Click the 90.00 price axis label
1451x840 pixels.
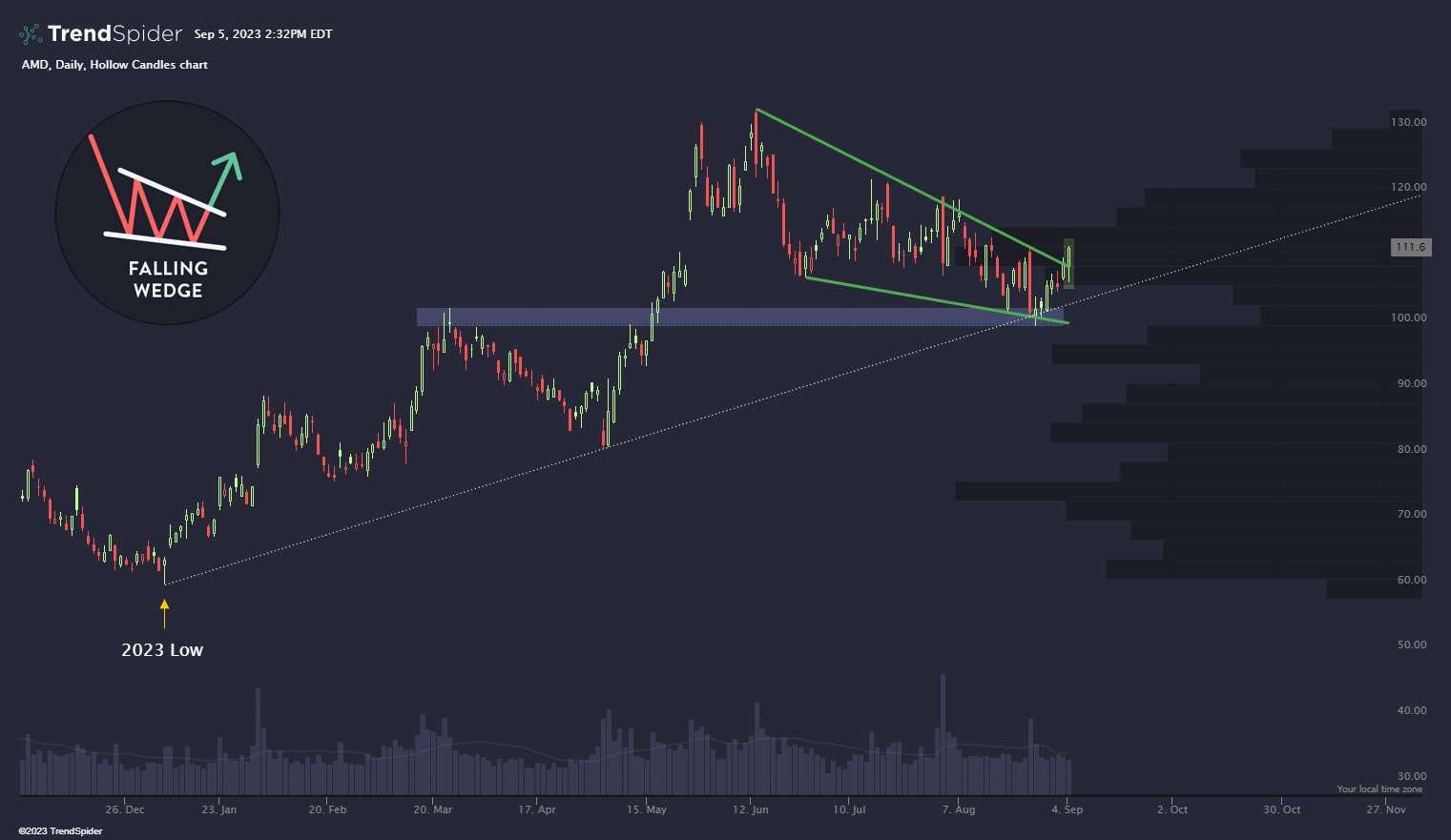[1411, 383]
